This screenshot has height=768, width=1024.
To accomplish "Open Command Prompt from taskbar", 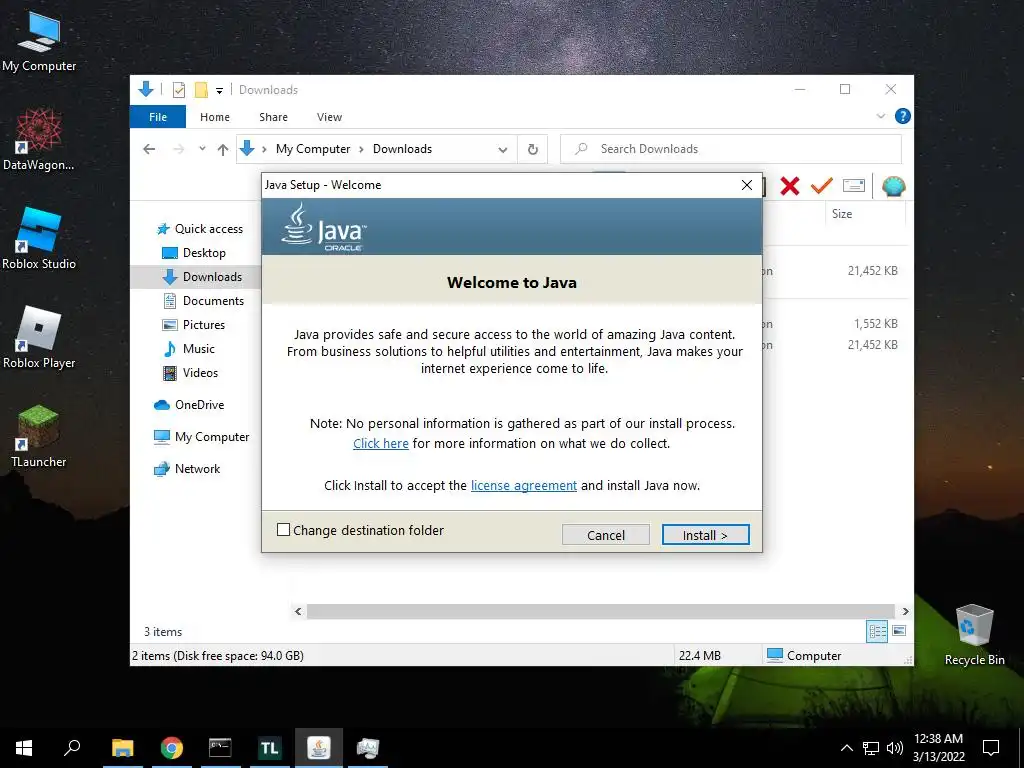I will click(220, 748).
